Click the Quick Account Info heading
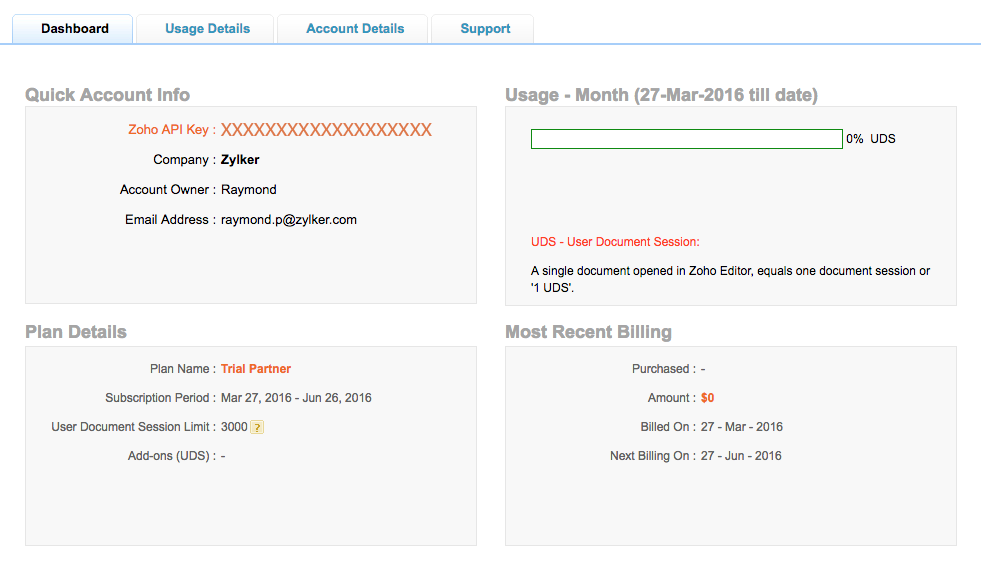Viewport: 981px width, 569px height. [107, 95]
